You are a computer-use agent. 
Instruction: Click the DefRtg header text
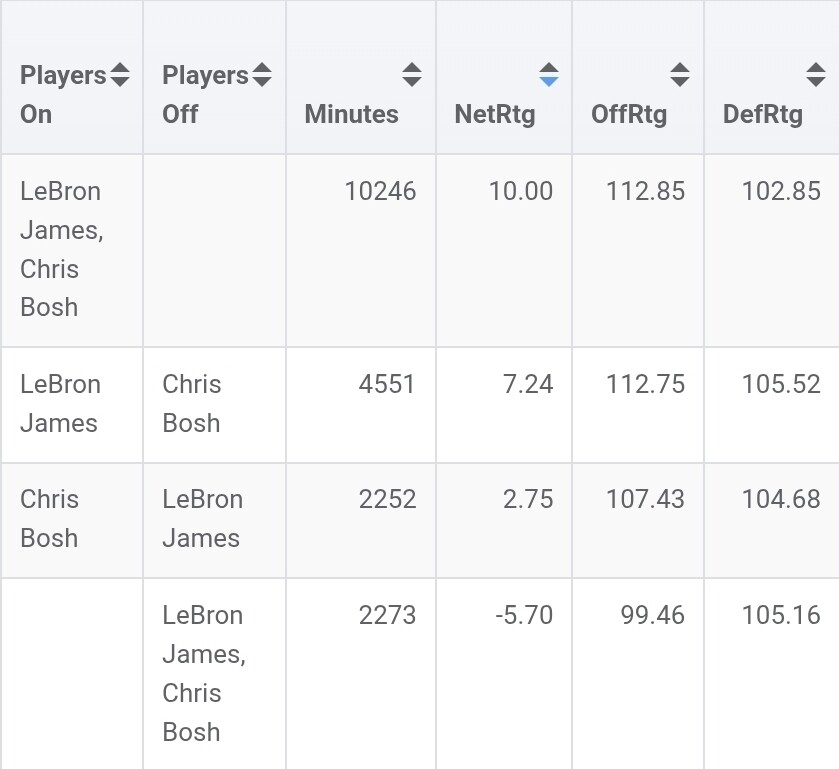pyautogui.click(x=762, y=115)
